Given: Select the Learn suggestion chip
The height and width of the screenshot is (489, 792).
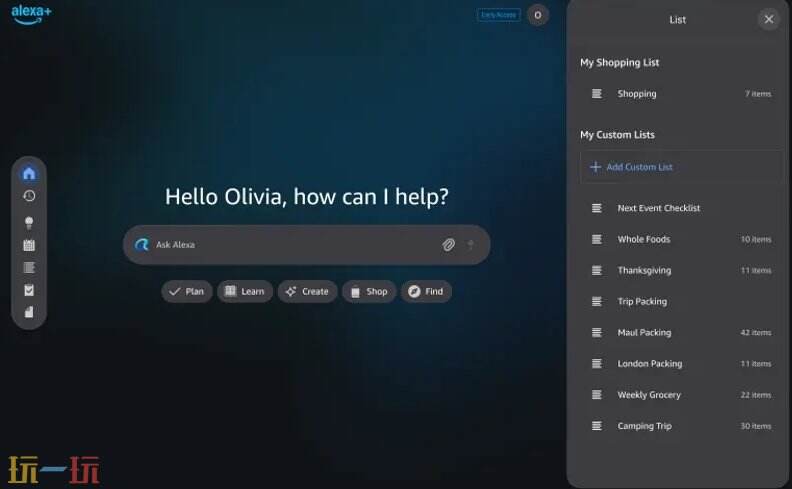Looking at the screenshot, I should (x=244, y=291).
